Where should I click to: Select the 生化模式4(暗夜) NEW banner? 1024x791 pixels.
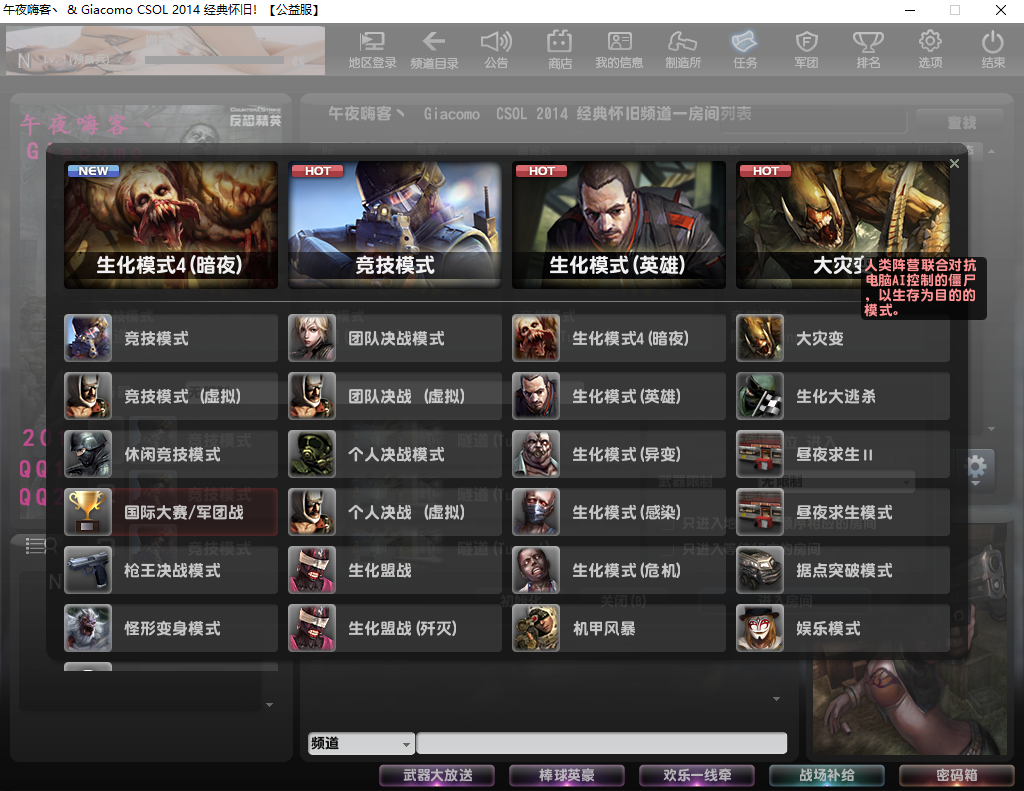click(x=170, y=225)
